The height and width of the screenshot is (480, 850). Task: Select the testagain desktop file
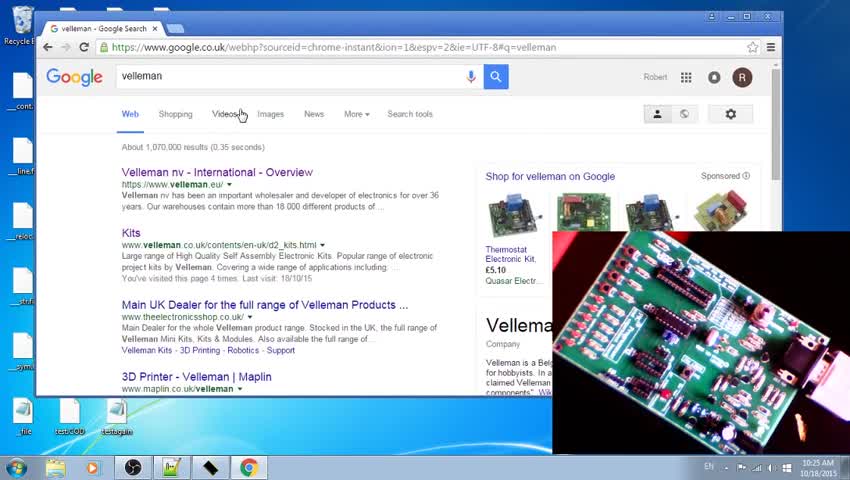pos(117,417)
